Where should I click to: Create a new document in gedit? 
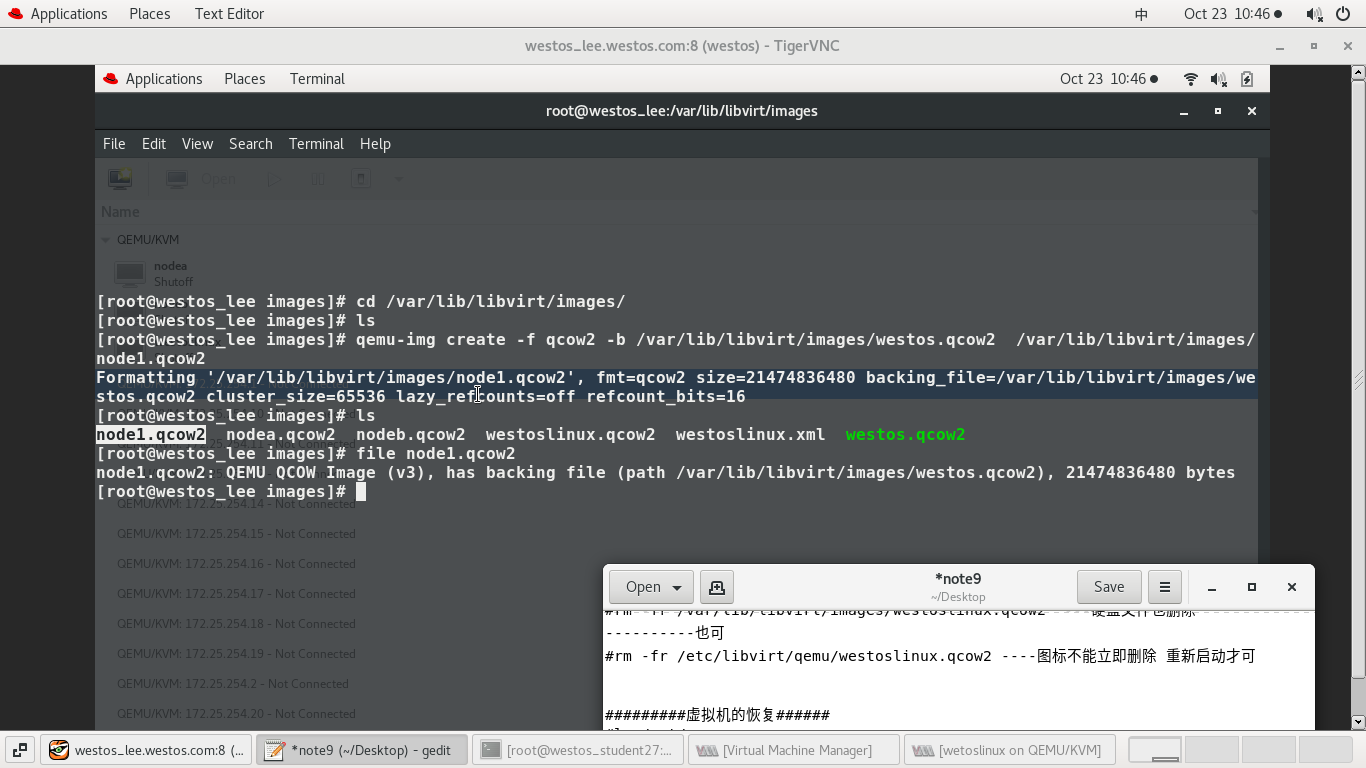[x=717, y=587]
